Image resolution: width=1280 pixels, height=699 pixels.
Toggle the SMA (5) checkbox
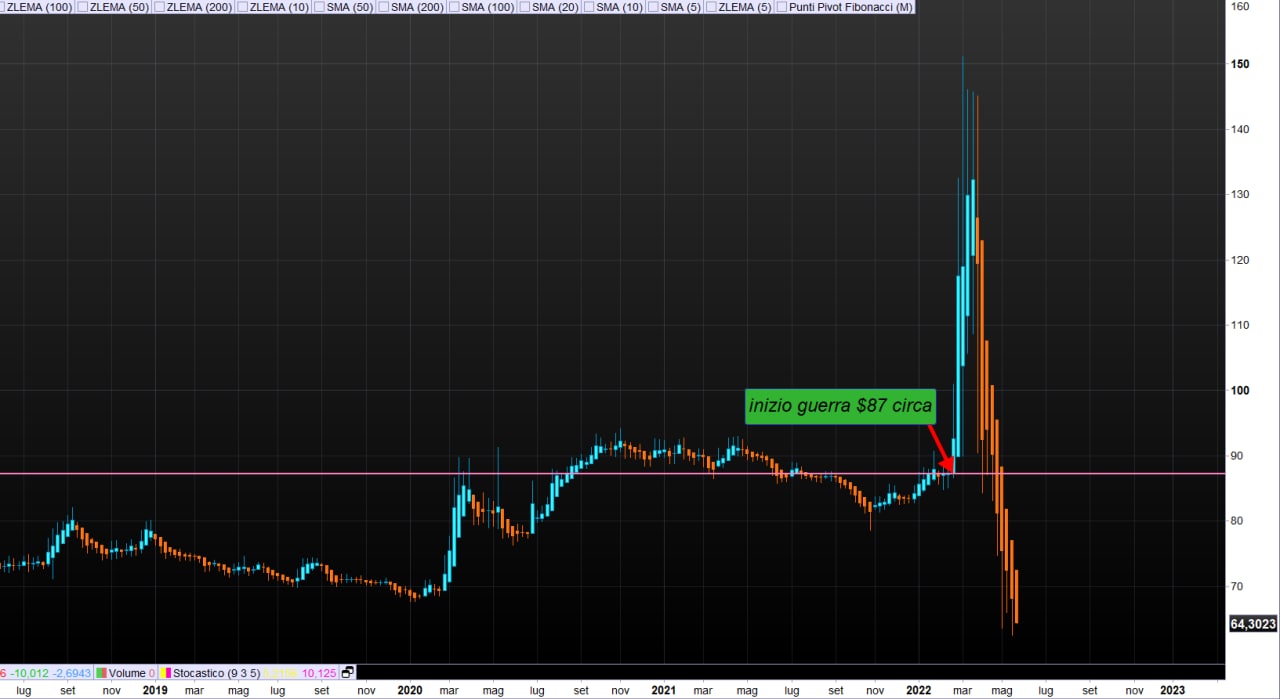point(654,7)
